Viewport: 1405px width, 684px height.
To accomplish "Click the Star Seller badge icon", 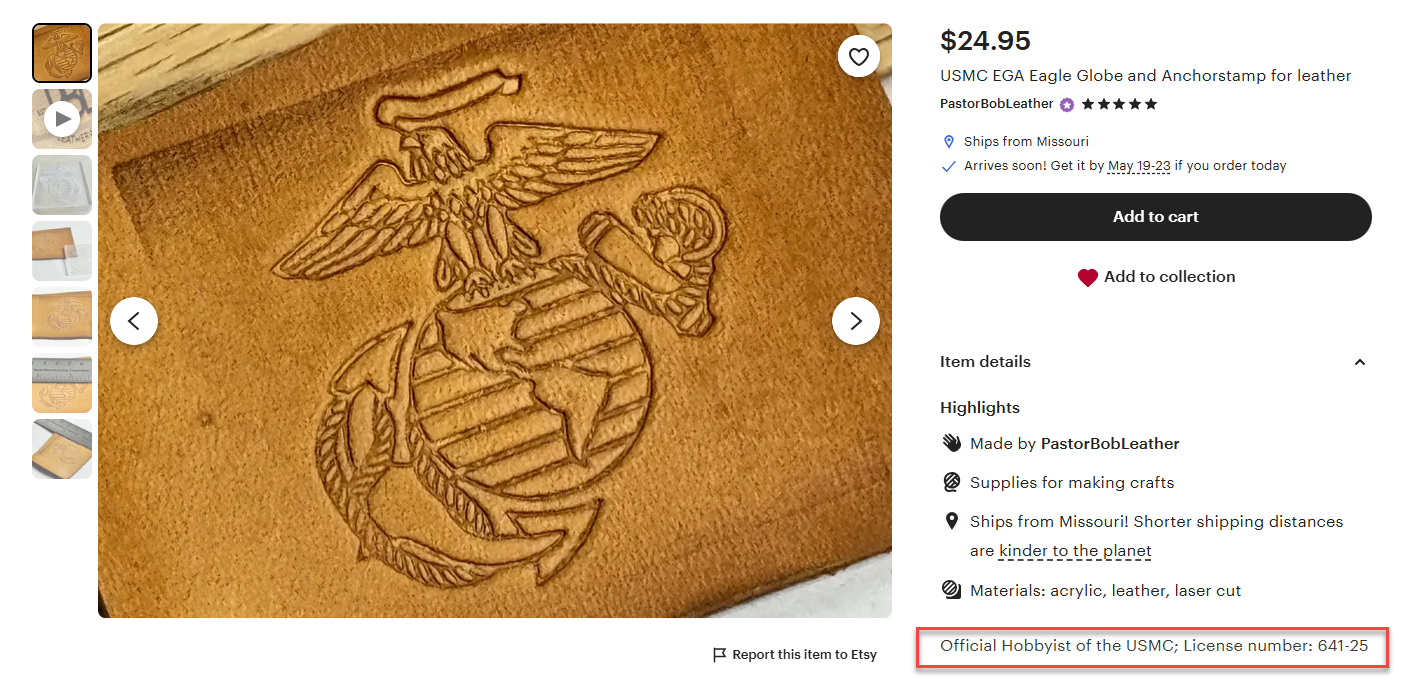I will tap(1067, 105).
